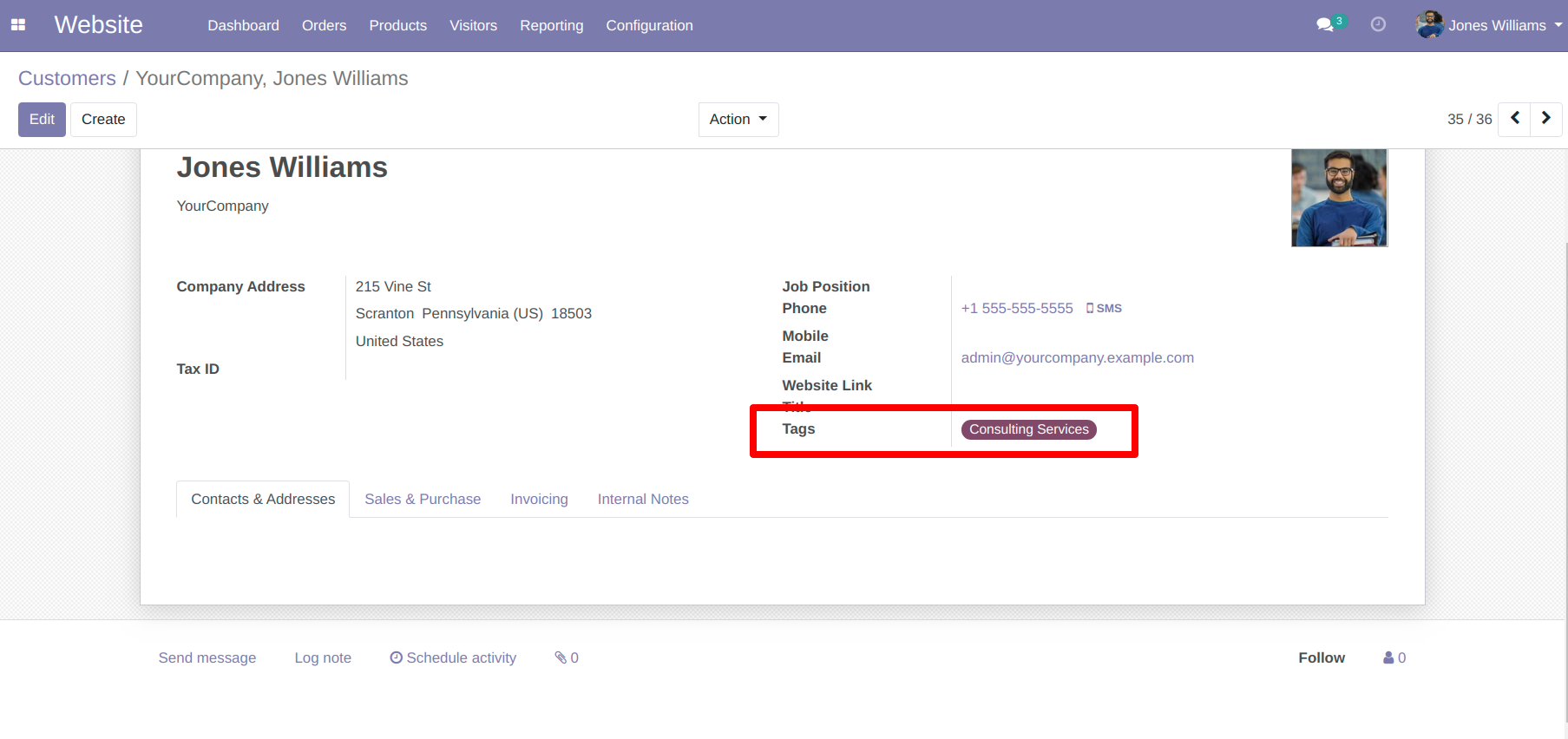Click the Consulting Services tag
The width and height of the screenshot is (1568, 739).
pyautogui.click(x=1028, y=429)
